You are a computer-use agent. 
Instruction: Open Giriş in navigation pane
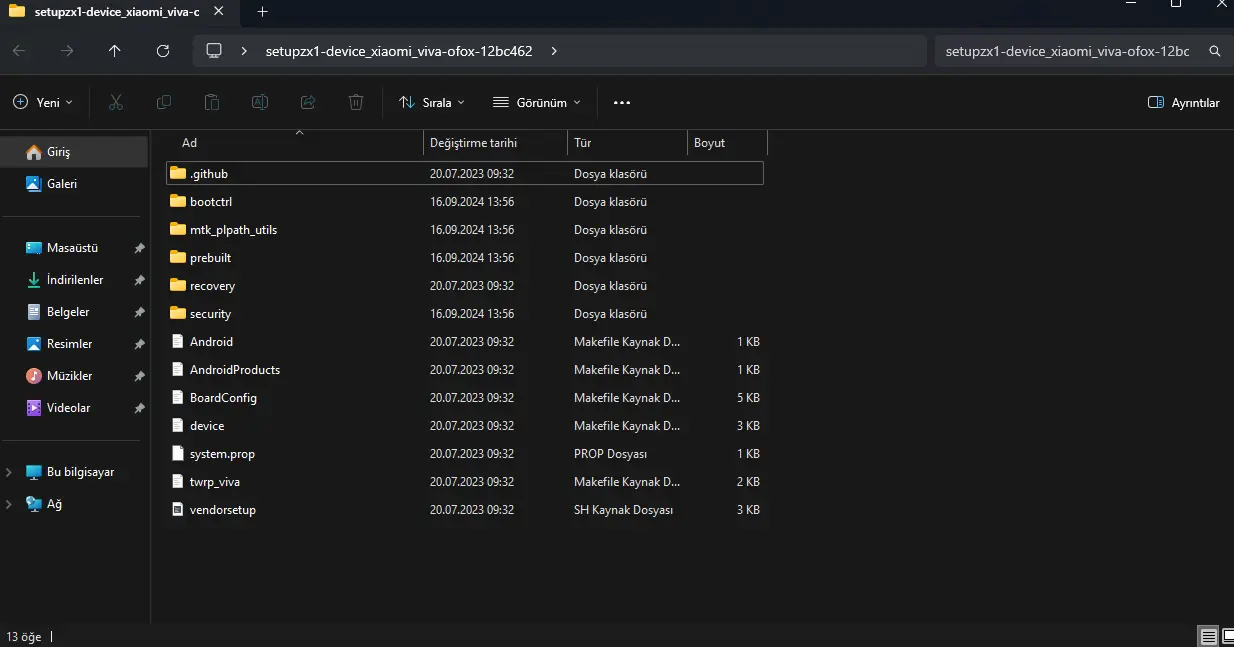coord(75,152)
